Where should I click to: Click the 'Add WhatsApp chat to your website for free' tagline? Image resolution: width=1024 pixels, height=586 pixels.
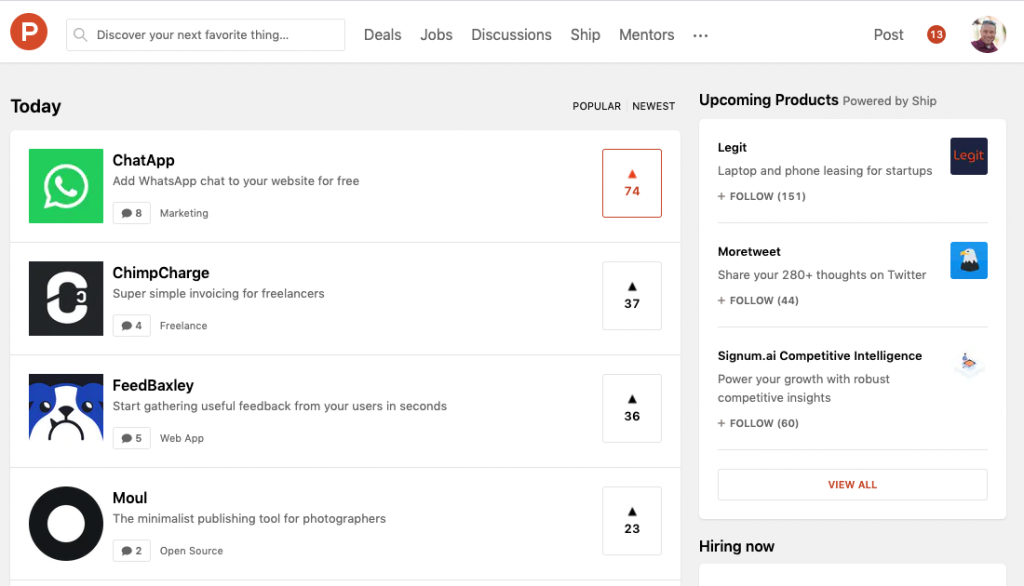point(236,181)
